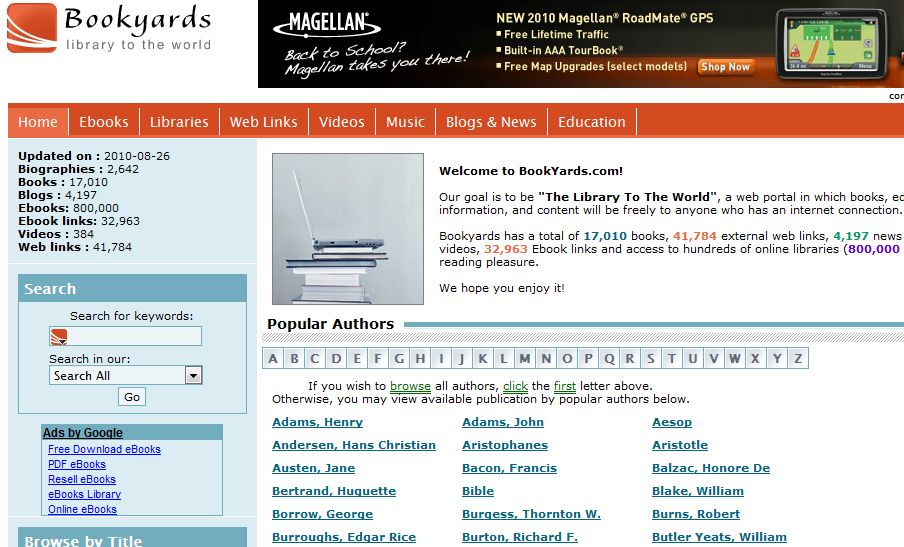Browse authors starting with letter A
This screenshot has height=547, width=904.
pos(273,358)
